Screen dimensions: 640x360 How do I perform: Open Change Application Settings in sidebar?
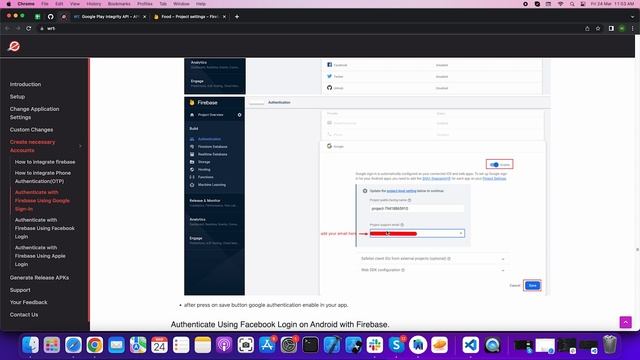[34, 113]
